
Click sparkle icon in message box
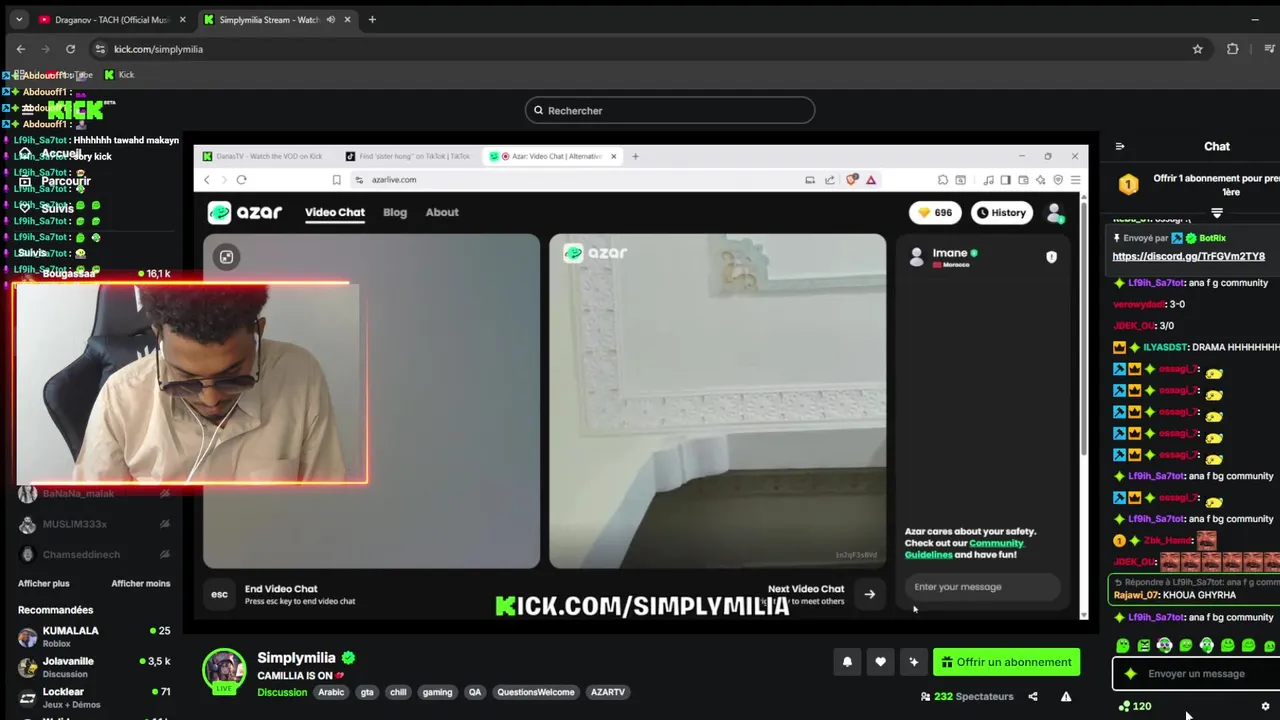point(1131,674)
